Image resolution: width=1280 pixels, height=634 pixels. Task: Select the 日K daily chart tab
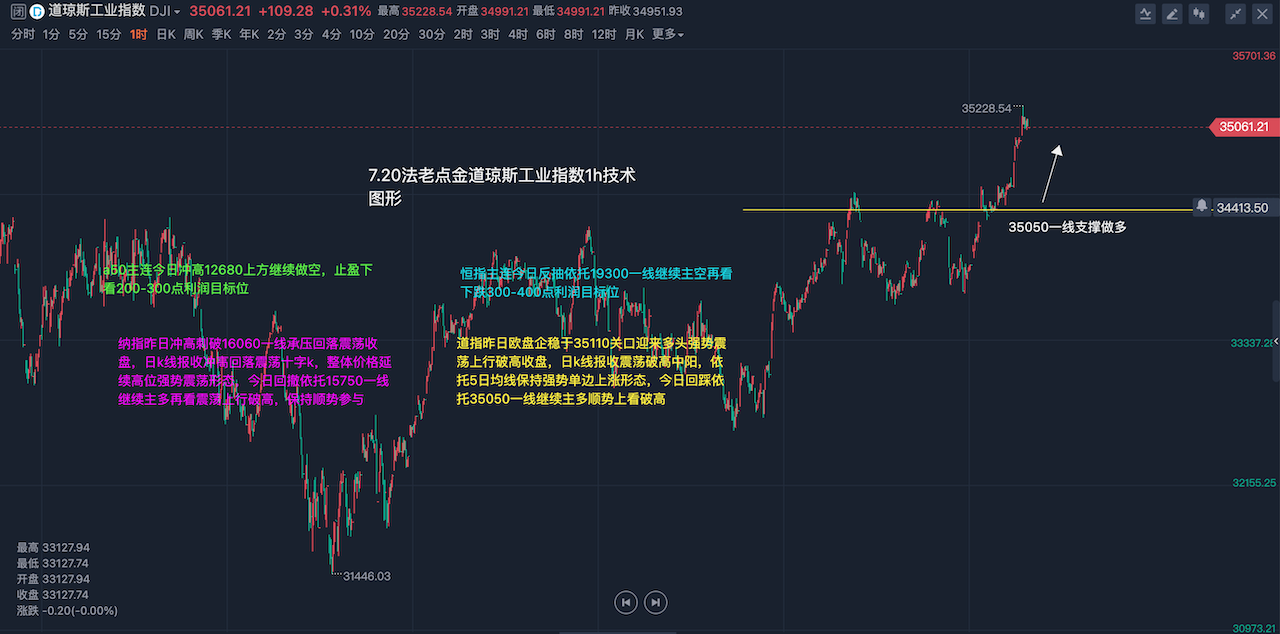pyautogui.click(x=165, y=34)
